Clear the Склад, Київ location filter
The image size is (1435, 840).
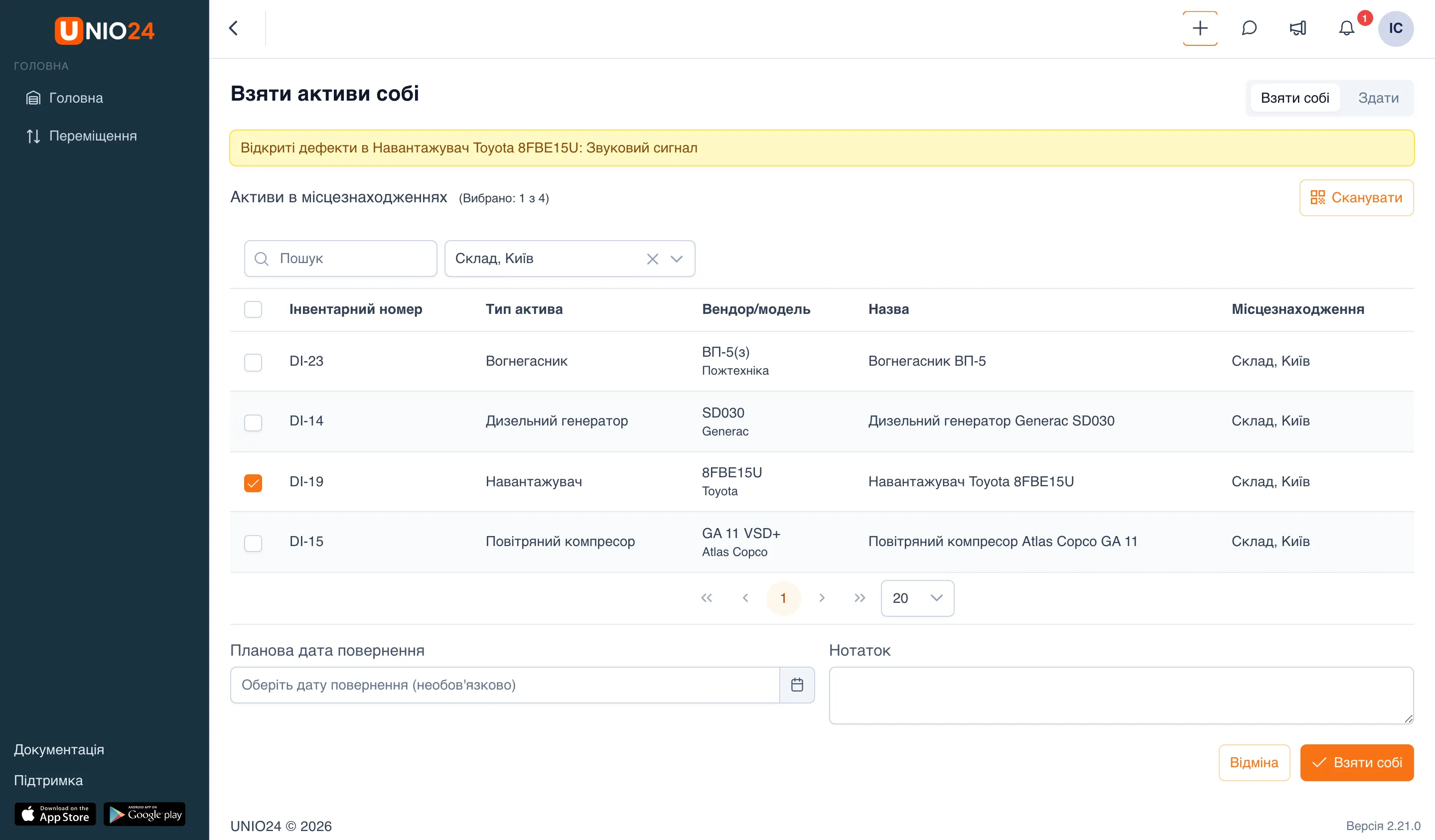[x=653, y=259]
